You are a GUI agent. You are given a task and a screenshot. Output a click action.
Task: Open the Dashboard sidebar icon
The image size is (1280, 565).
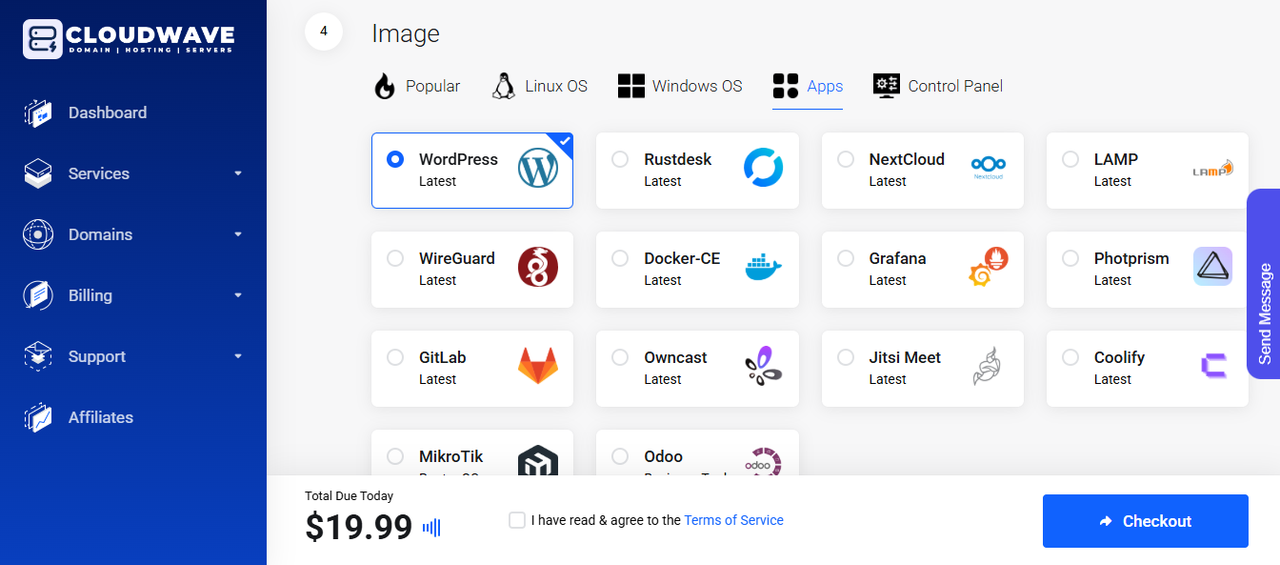point(38,113)
